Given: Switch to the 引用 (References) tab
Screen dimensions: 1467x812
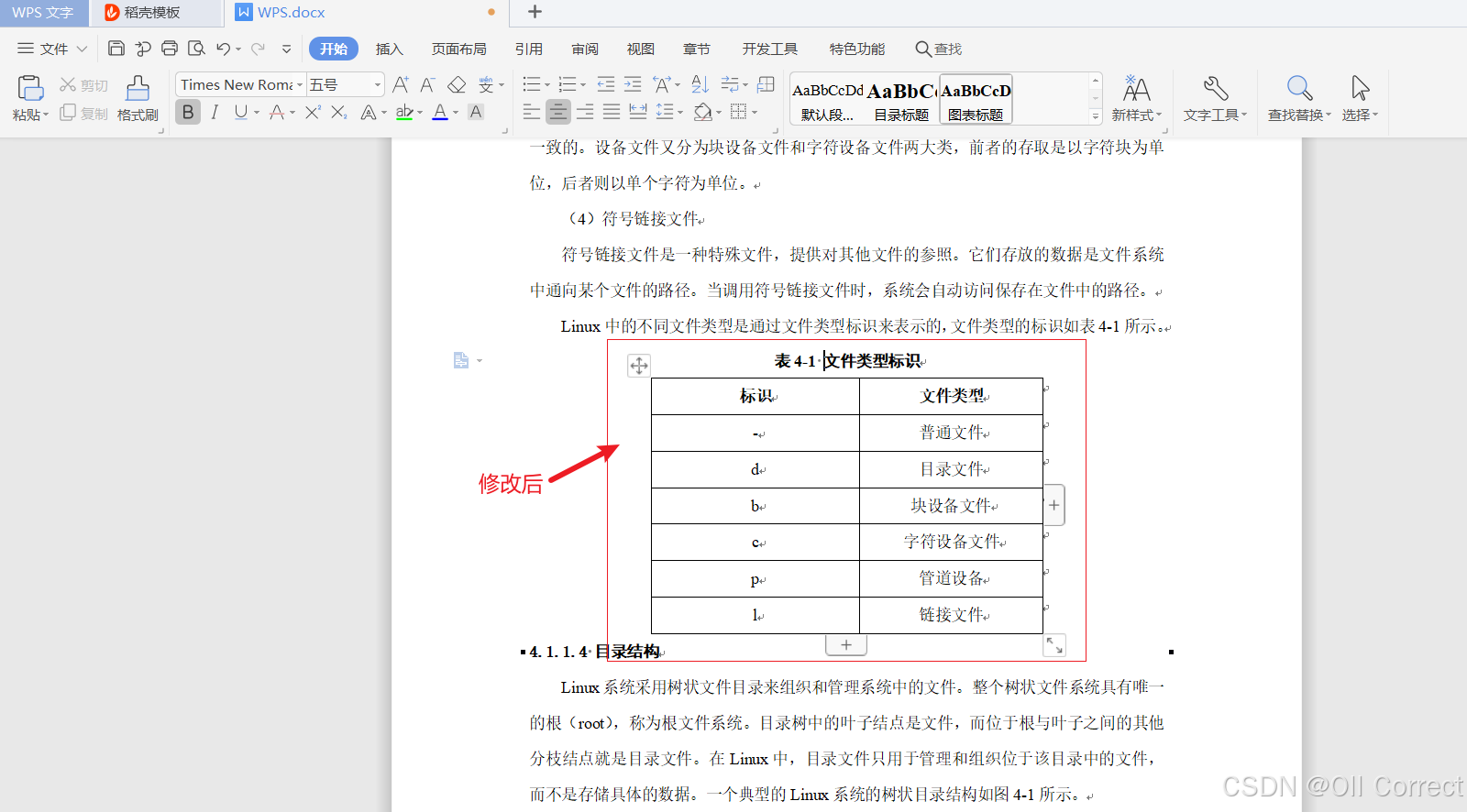Looking at the screenshot, I should pos(528,49).
